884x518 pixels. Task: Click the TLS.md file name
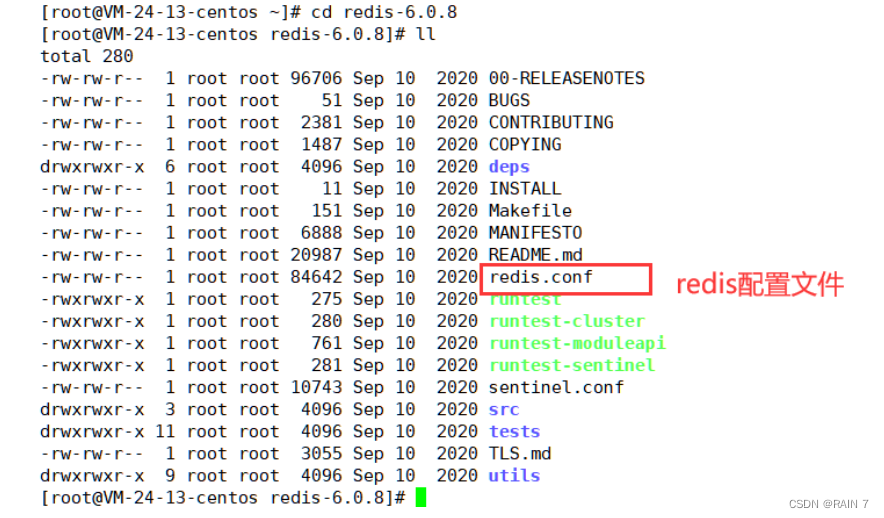pyautogui.click(x=520, y=454)
